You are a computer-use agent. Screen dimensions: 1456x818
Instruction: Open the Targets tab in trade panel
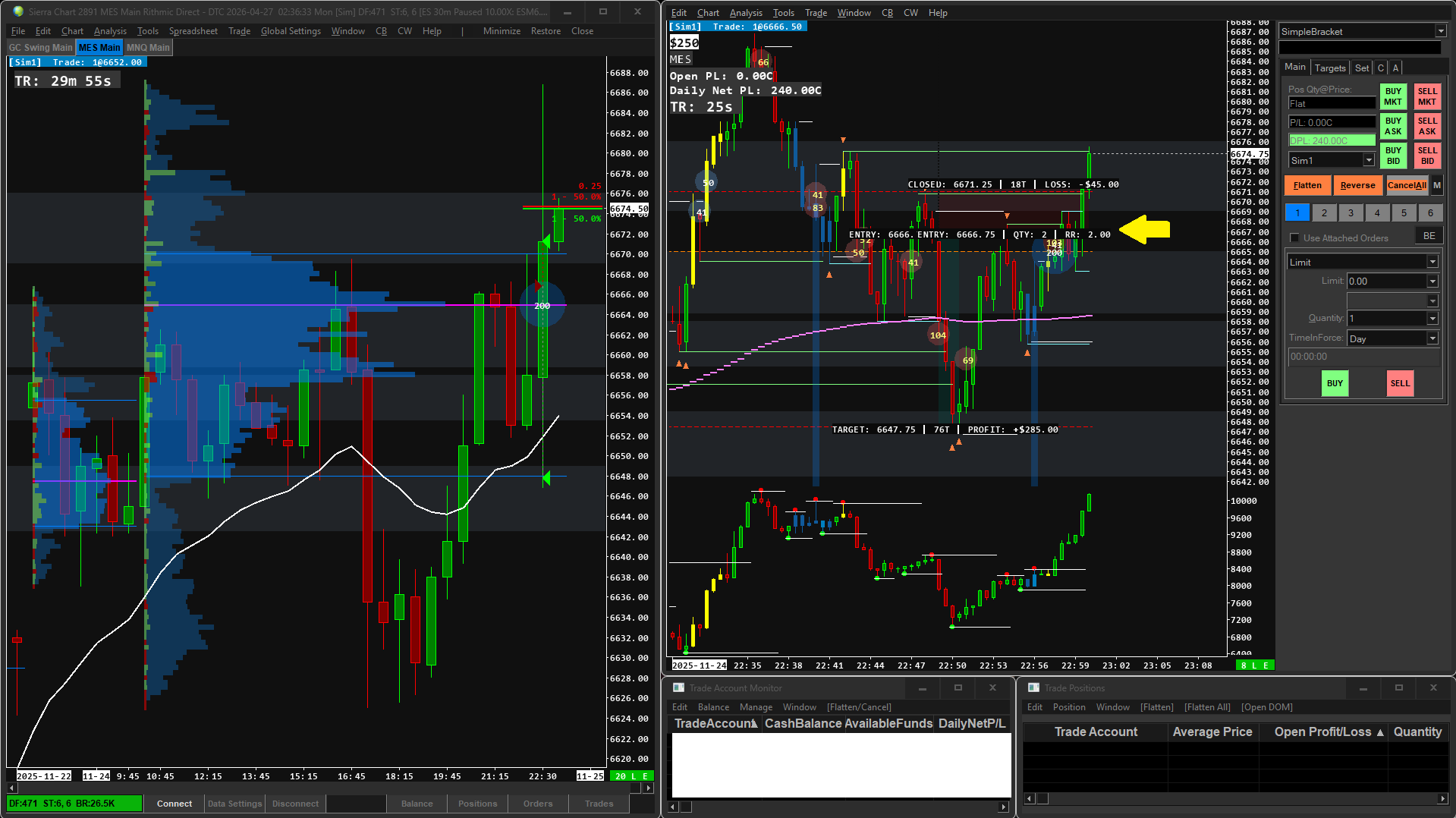pyautogui.click(x=1329, y=68)
